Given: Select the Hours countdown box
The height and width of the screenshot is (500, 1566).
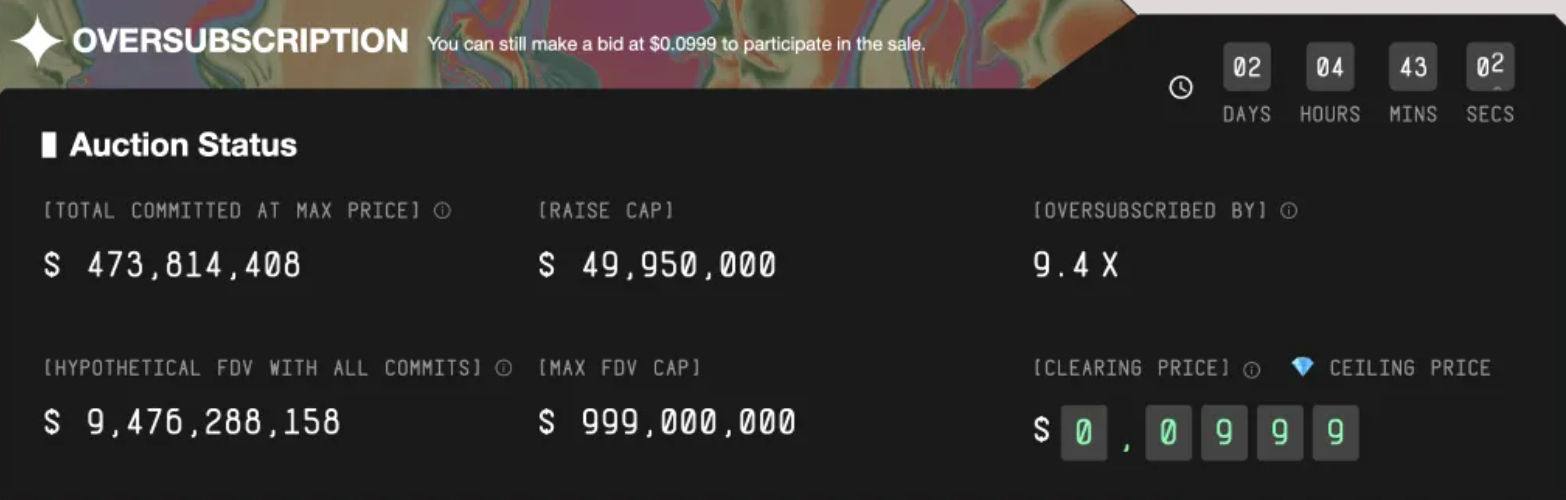Looking at the screenshot, I should [1329, 68].
